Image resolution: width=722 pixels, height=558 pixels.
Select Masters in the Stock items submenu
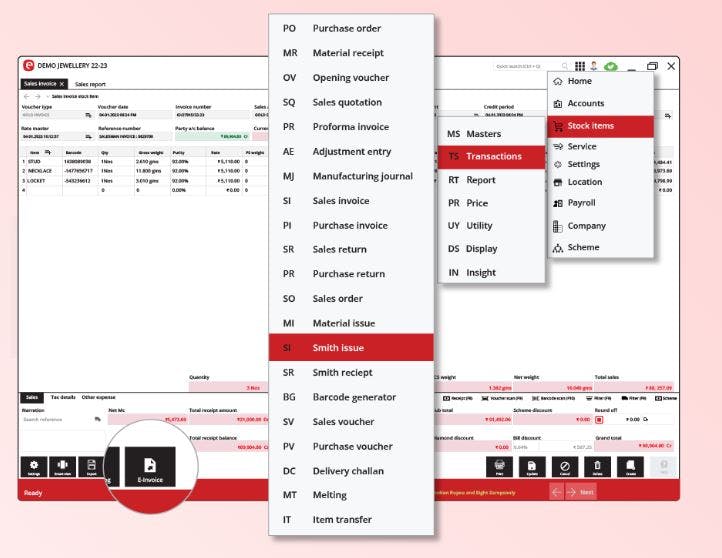click(x=491, y=134)
